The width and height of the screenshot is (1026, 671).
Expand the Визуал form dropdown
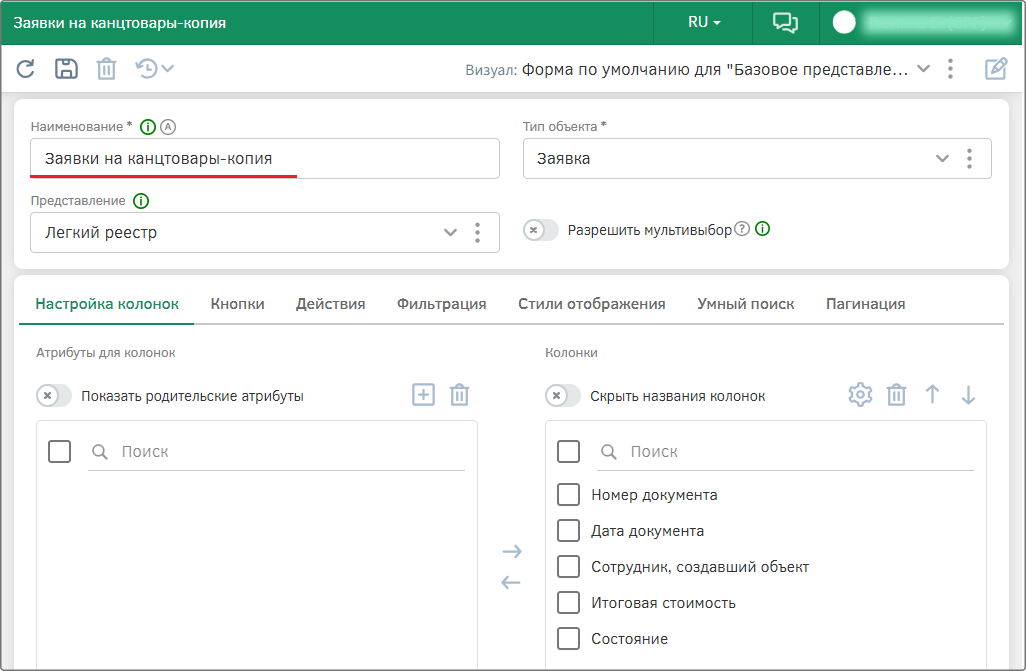923,69
